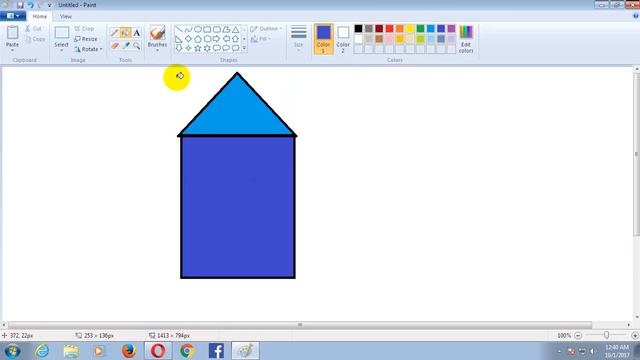
Task: Choose the Rectangle shape
Action: click(207, 30)
